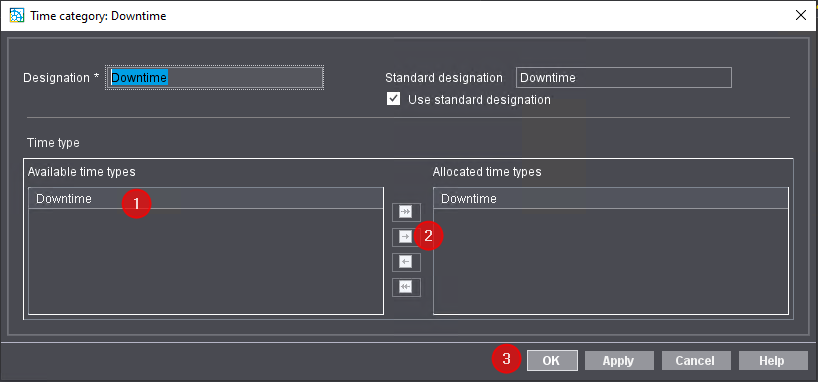Uncheck Use standard designation checkbox
This screenshot has height=382, width=818.
[393, 99]
